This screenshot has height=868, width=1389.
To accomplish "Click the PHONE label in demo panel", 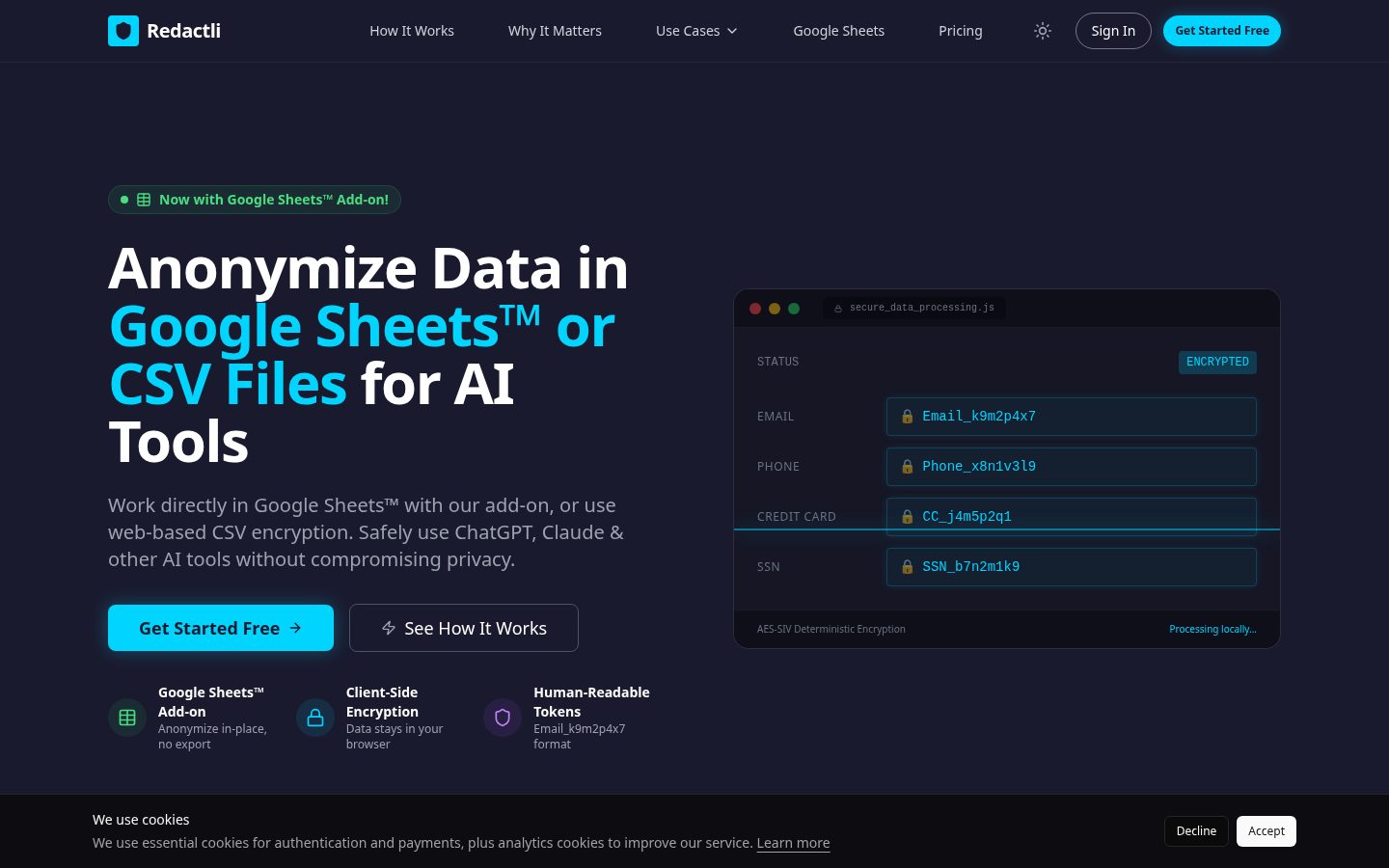I will 778,467.
